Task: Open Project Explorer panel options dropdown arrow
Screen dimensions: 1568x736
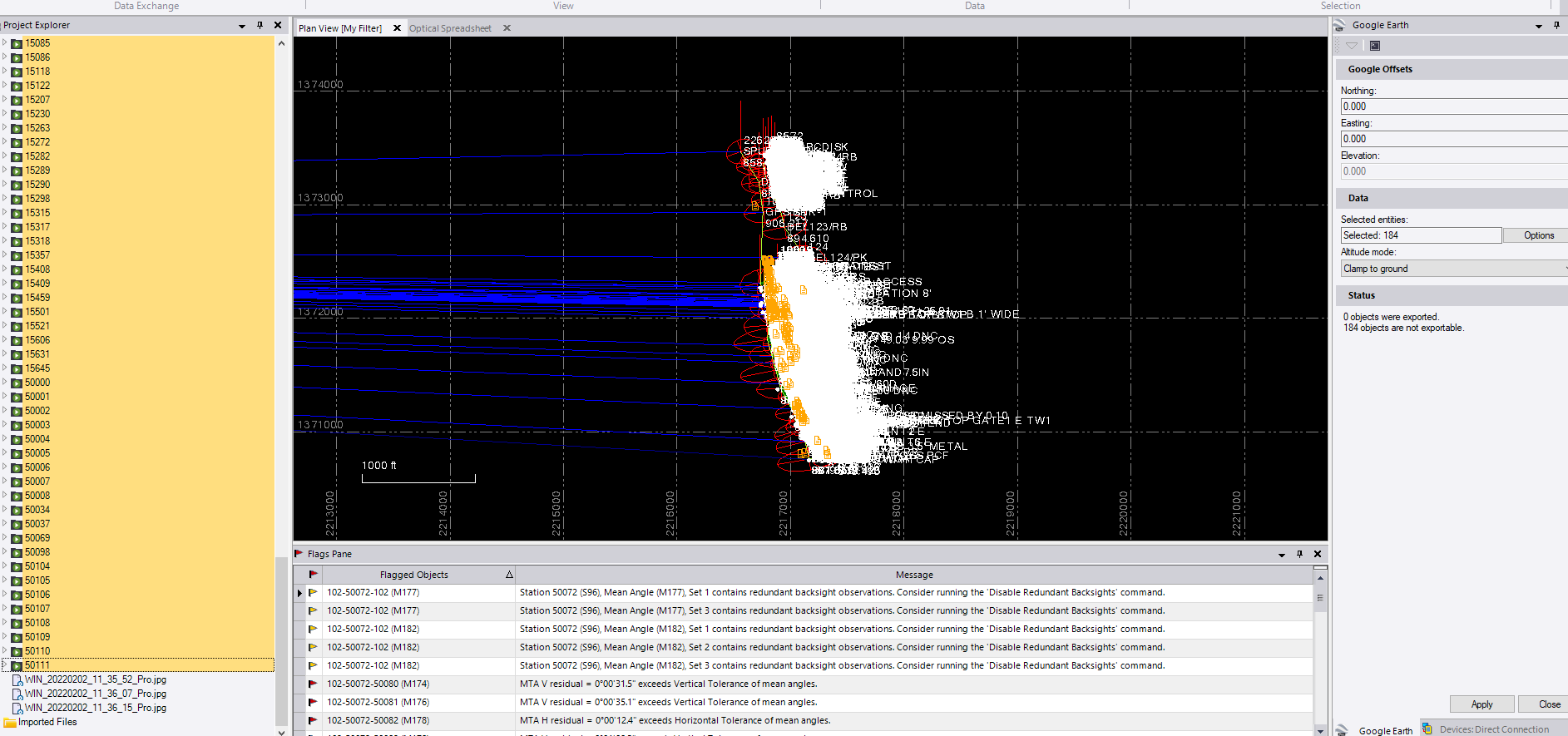Action: [x=242, y=26]
